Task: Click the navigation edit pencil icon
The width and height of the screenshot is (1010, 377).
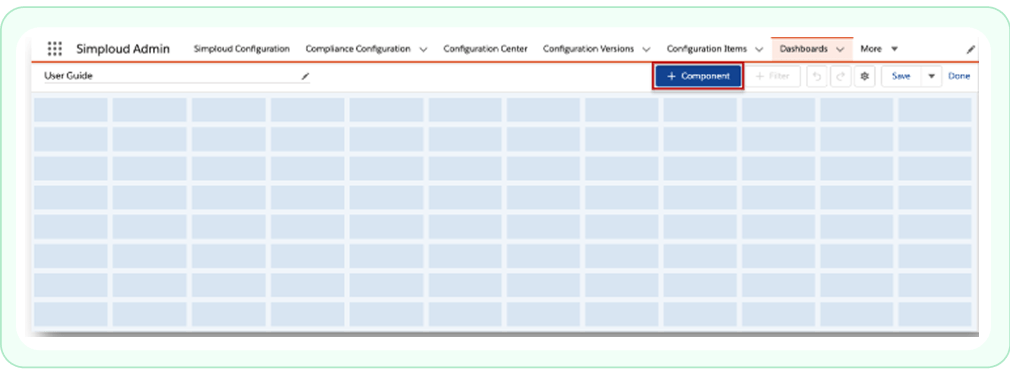Action: 971,49
